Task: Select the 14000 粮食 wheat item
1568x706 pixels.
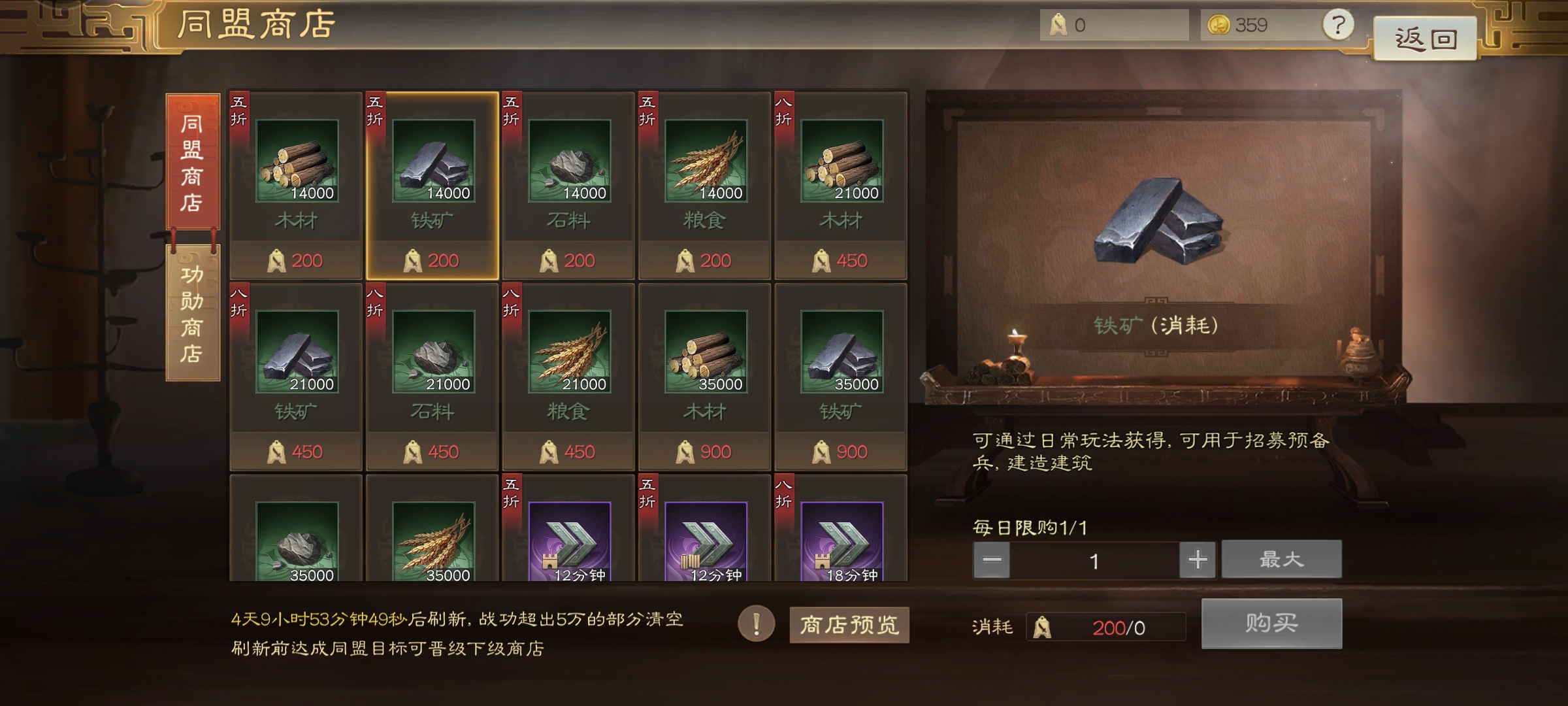Action: [x=704, y=186]
